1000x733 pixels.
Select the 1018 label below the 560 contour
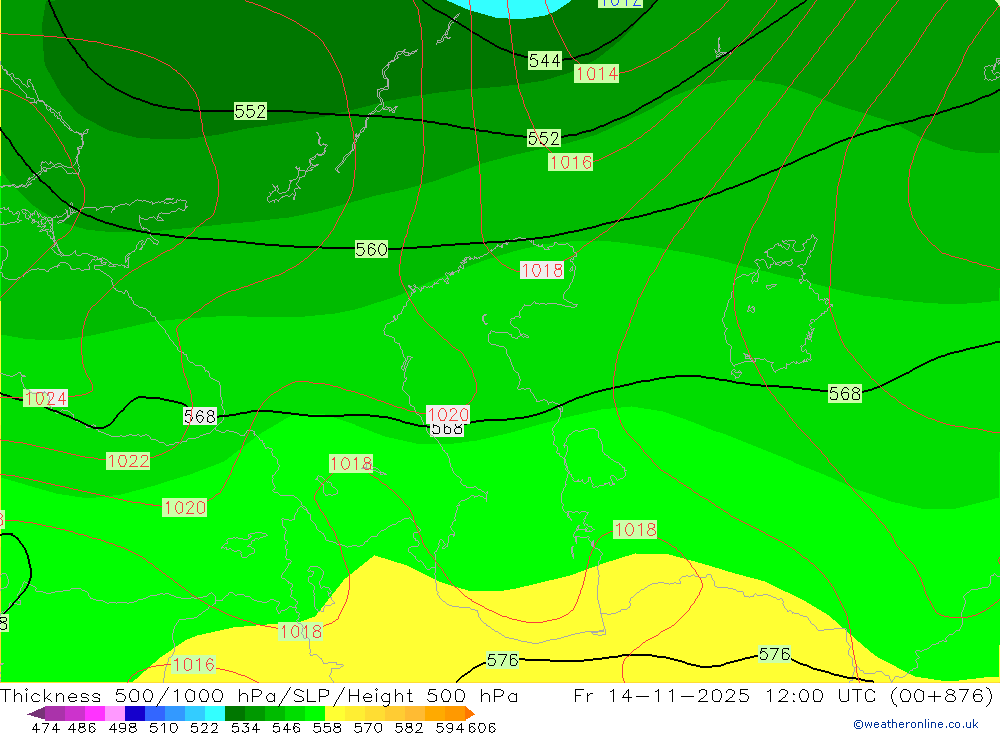(542, 270)
